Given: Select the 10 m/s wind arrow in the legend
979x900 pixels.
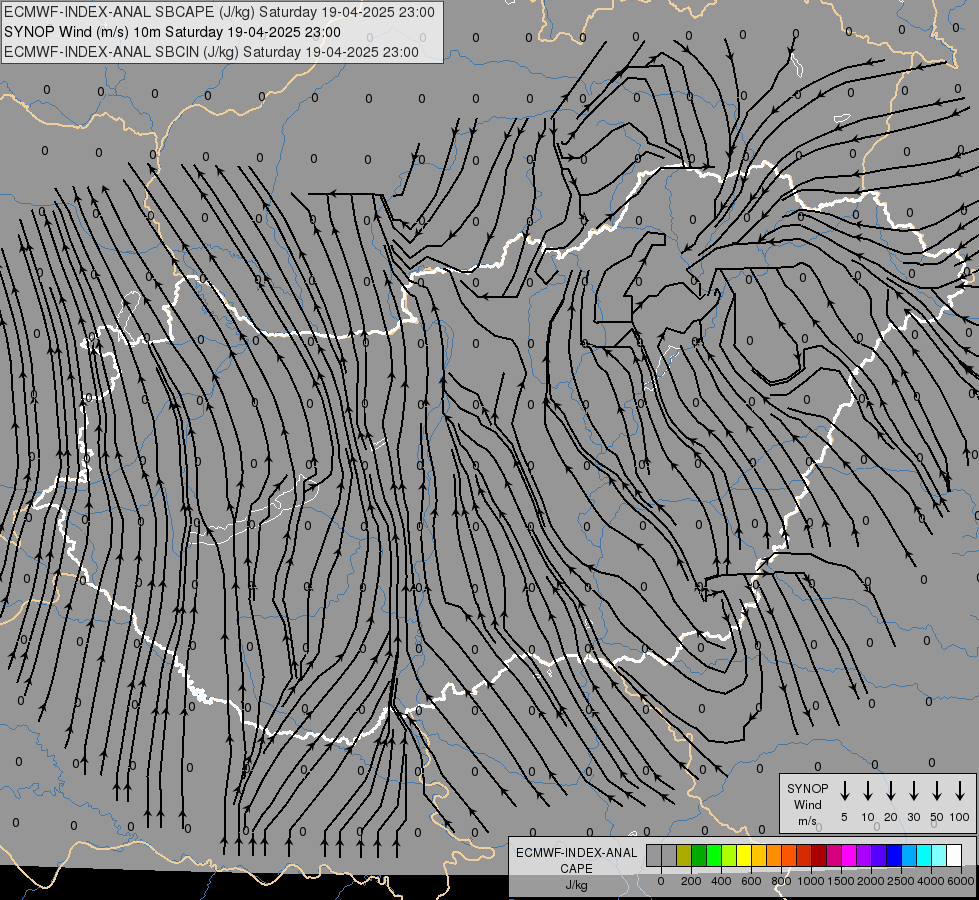Looking at the screenshot, I should [868, 791].
